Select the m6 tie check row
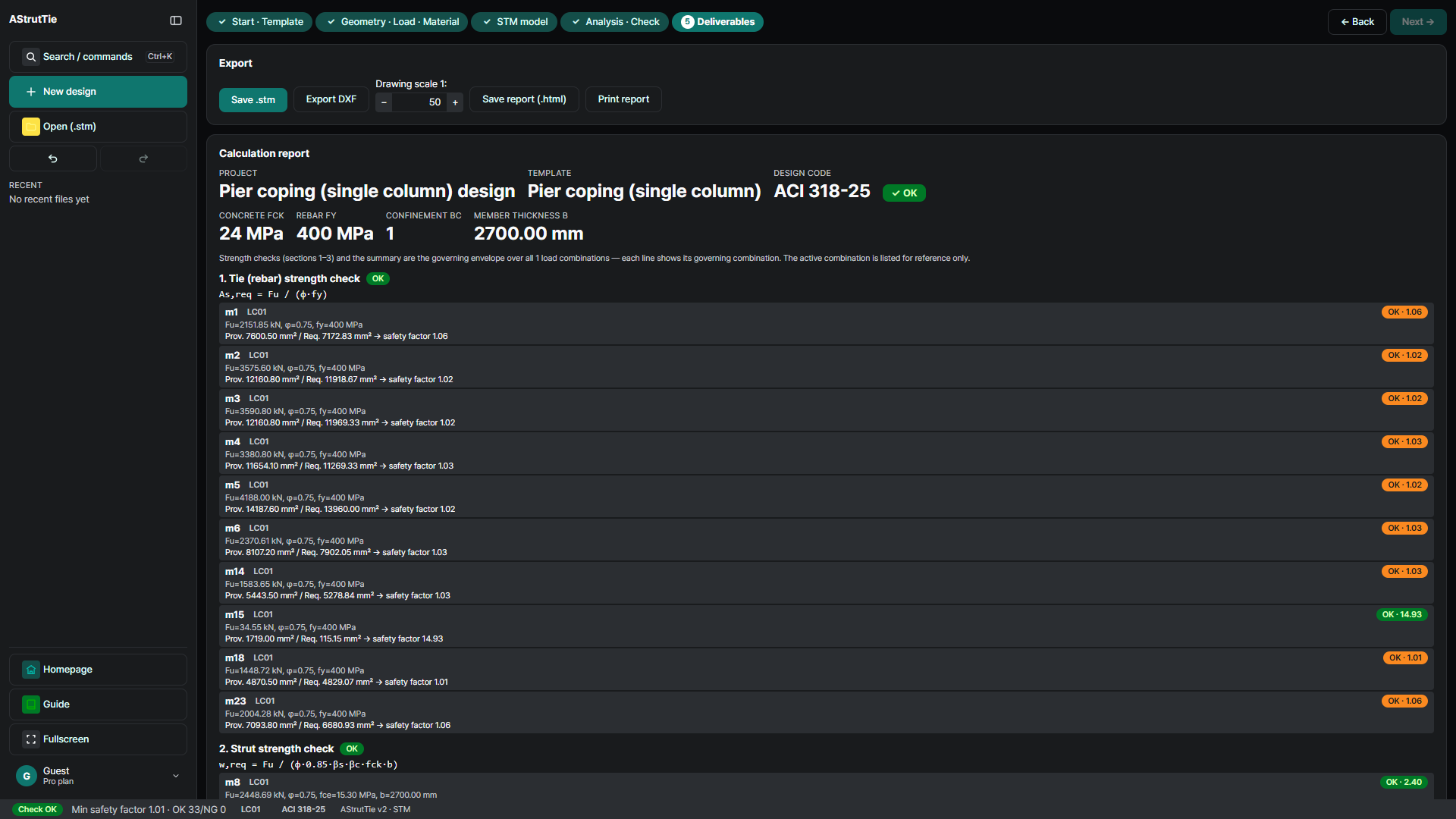The image size is (1456, 819). point(826,540)
